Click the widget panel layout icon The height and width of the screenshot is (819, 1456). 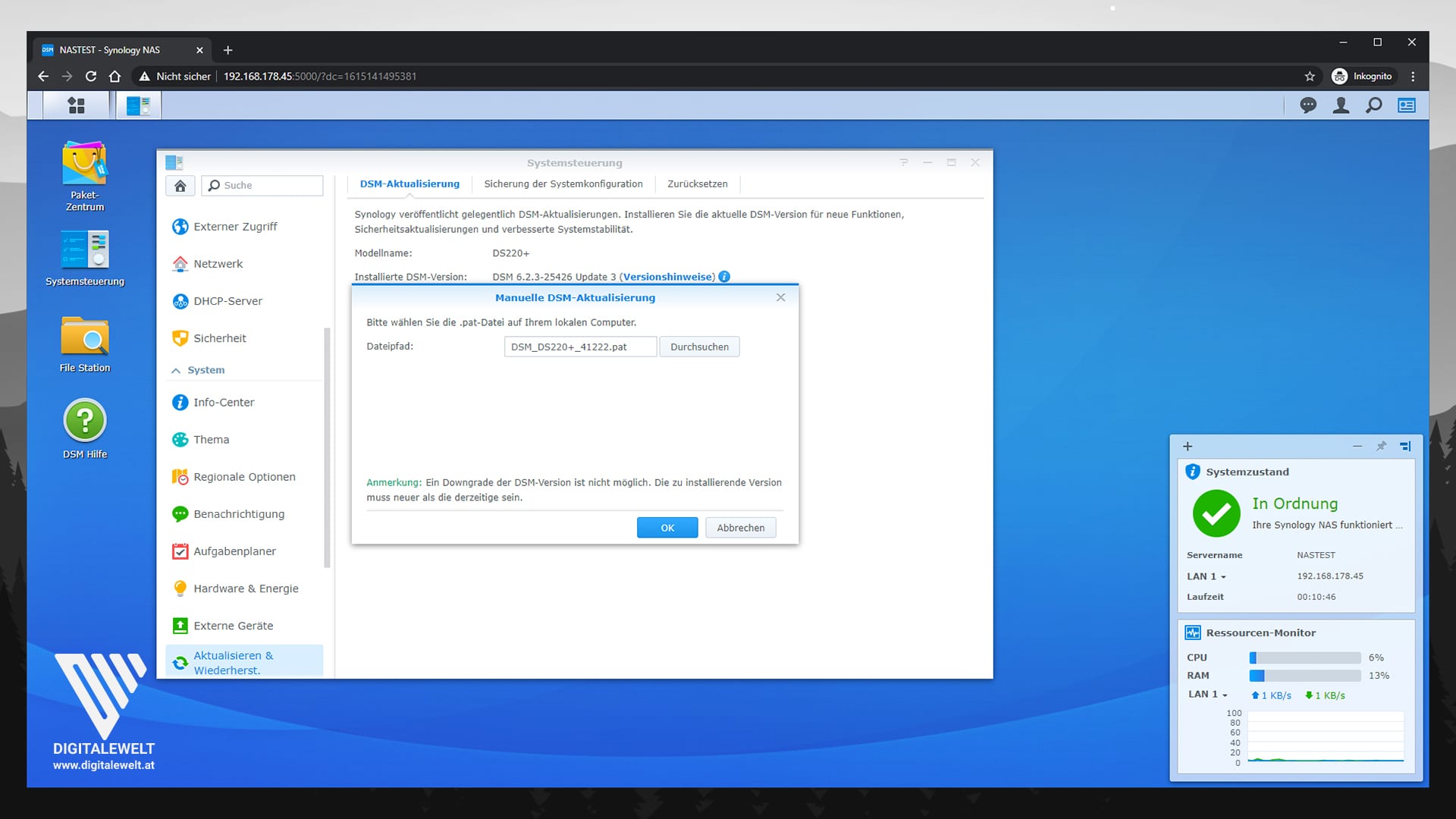[1405, 447]
